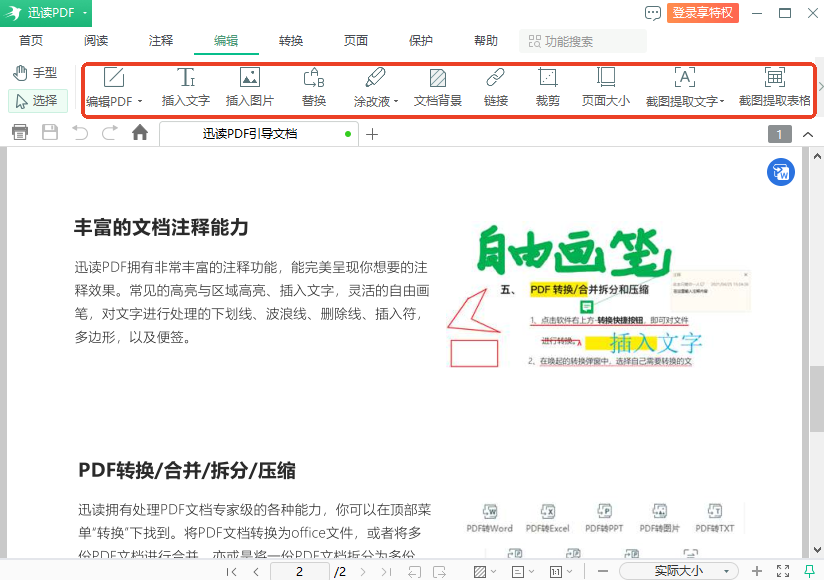Select the 涂改液 correction fluid tool

(x=372, y=88)
